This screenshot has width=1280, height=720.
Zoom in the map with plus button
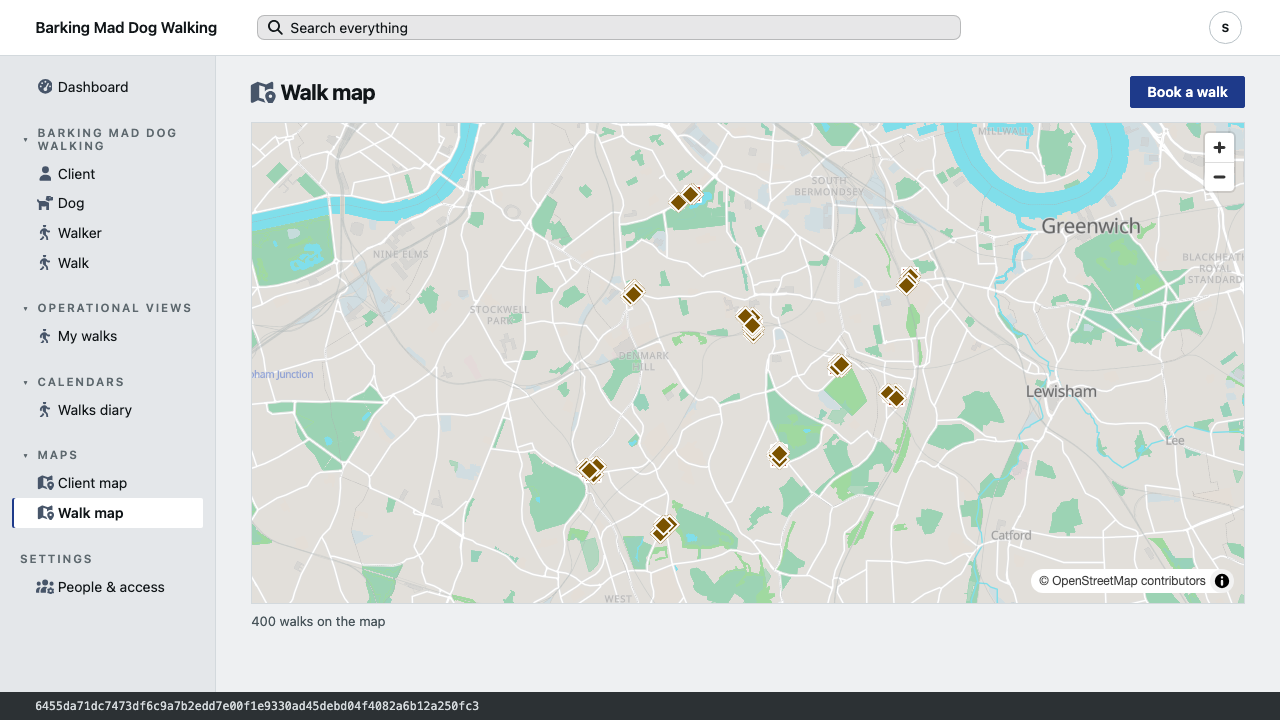point(1219,148)
